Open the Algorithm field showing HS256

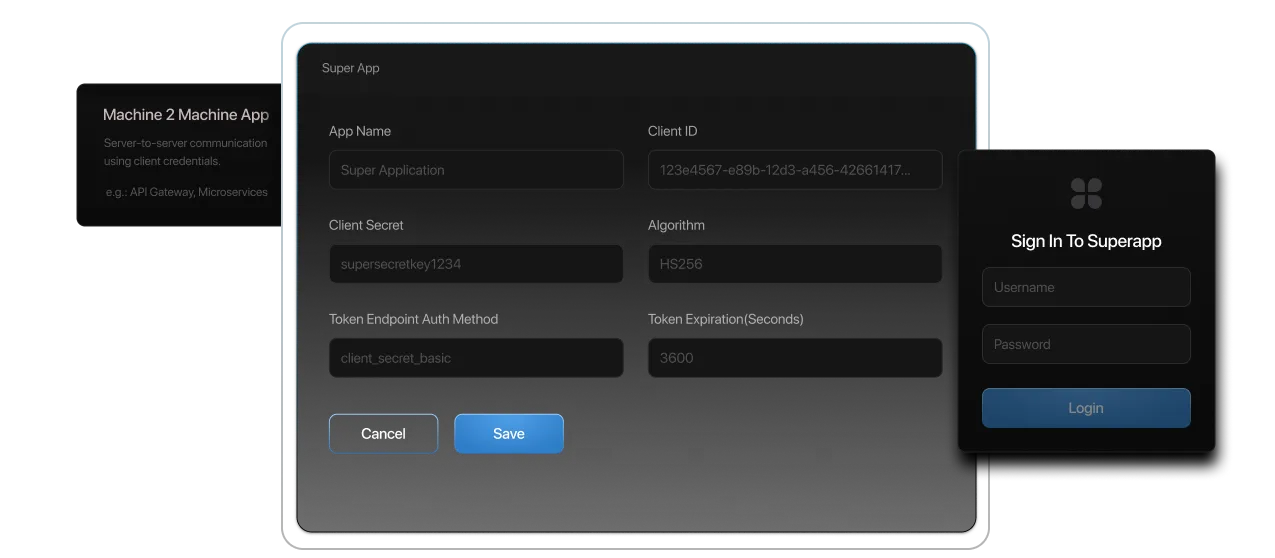[794, 264]
